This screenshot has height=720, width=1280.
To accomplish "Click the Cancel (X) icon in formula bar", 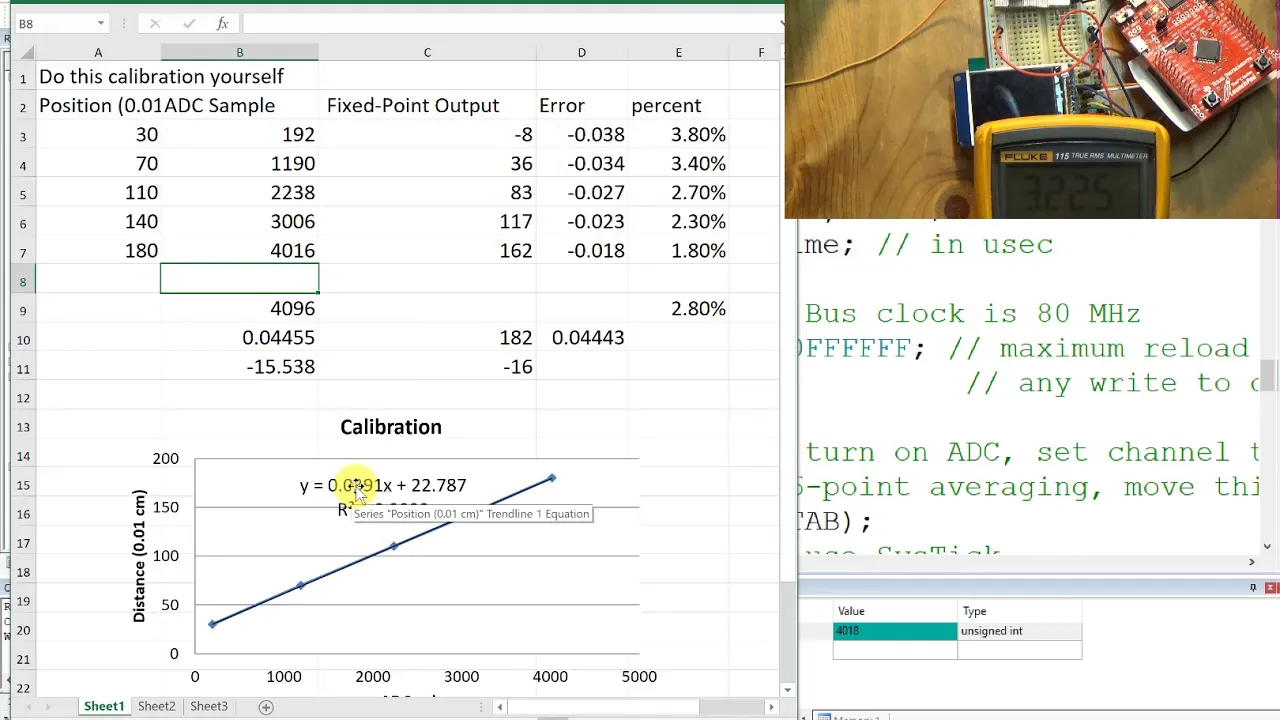I will pyautogui.click(x=155, y=23).
